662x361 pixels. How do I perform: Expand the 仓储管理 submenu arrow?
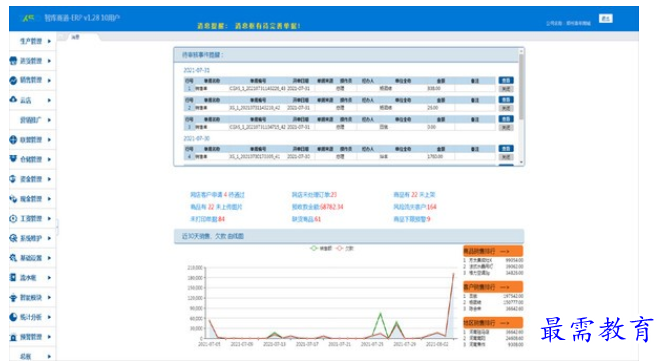pos(49,160)
